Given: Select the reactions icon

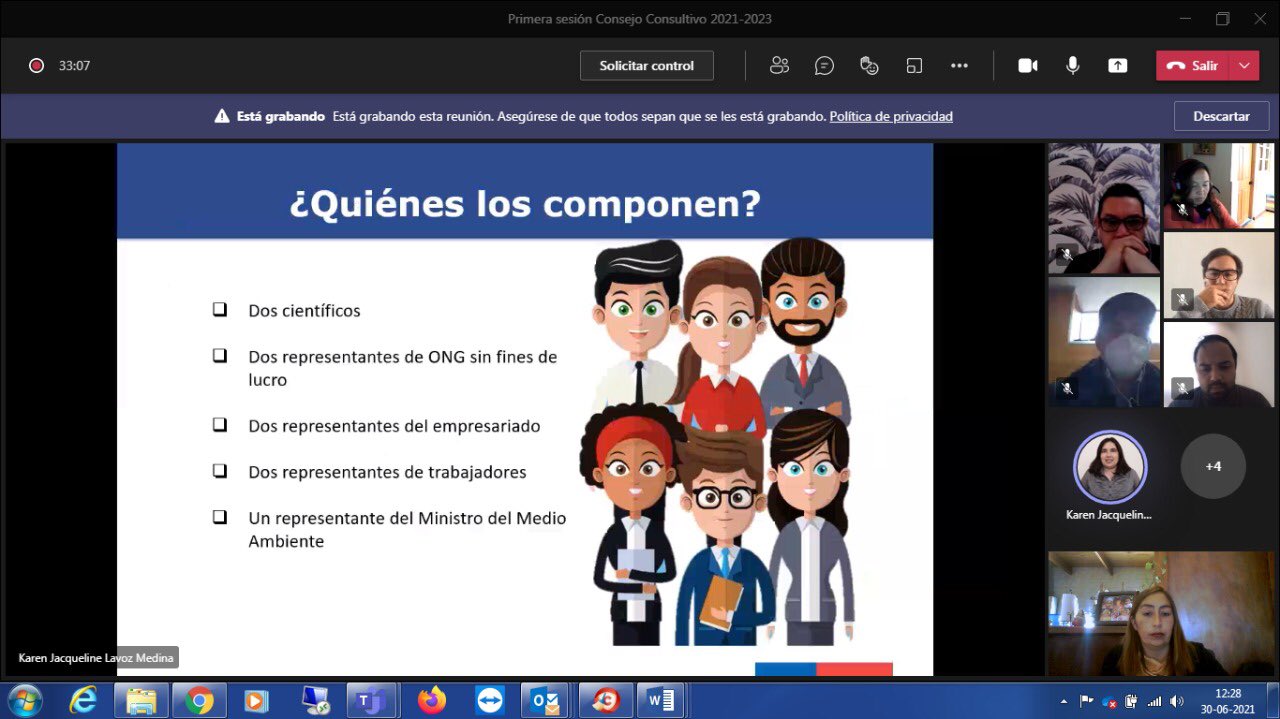Looking at the screenshot, I should pos(869,65).
